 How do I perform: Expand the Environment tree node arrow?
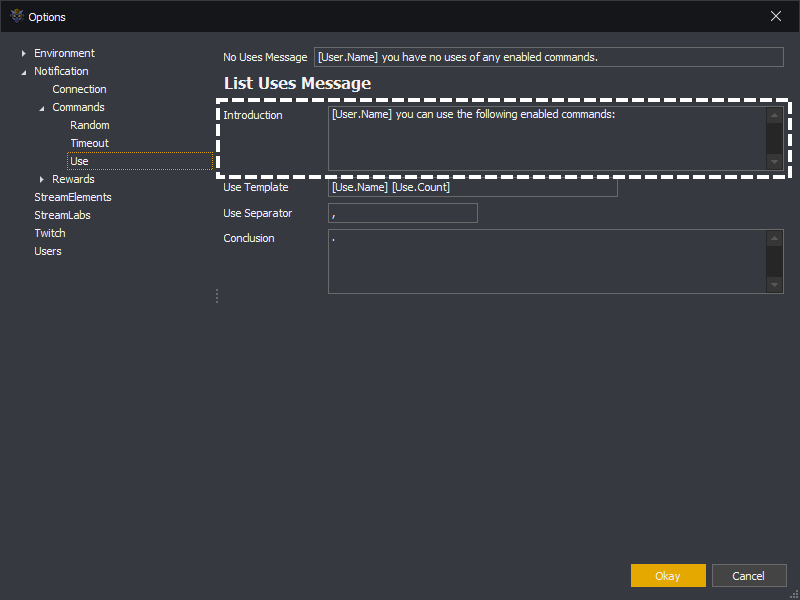point(23,53)
